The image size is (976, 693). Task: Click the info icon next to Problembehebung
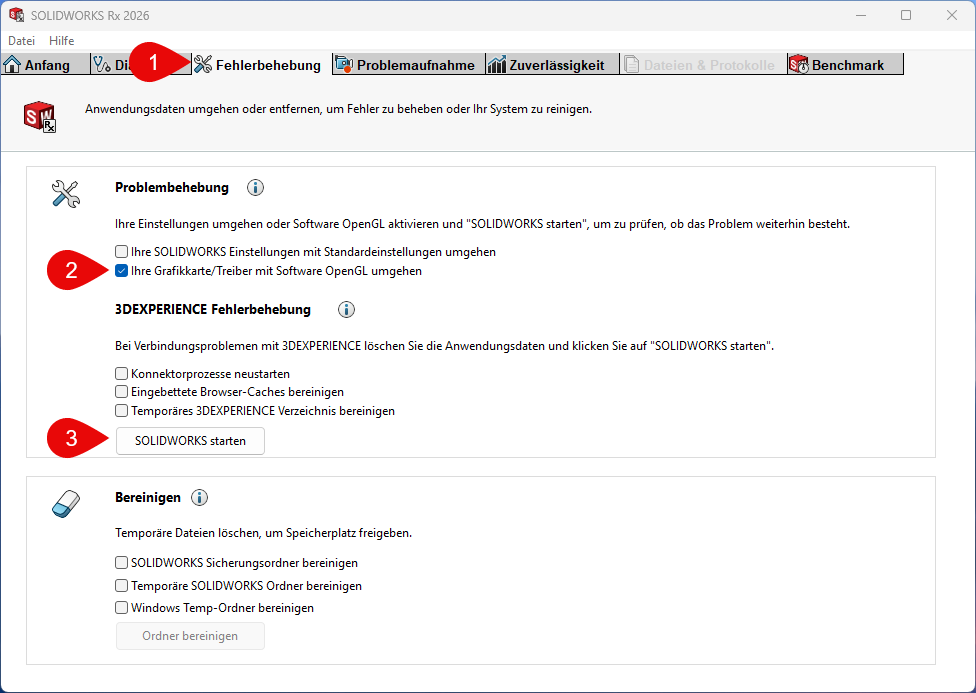(x=255, y=188)
